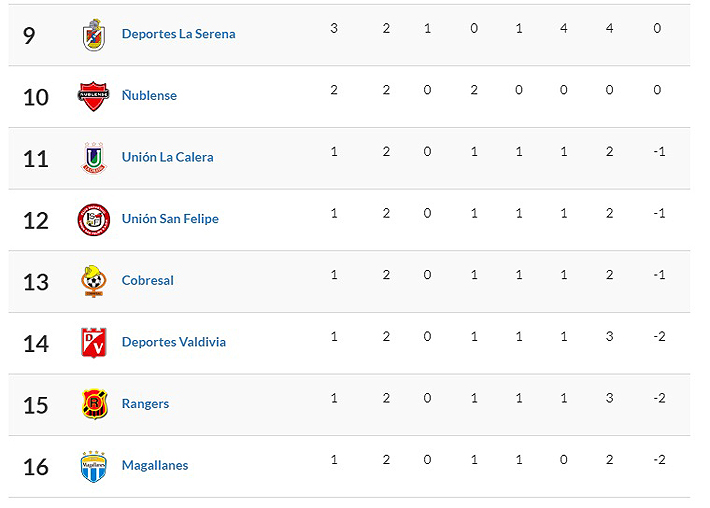Open the Deportes La Serena team link
Viewport: 710px width, 508px height.
(178, 34)
